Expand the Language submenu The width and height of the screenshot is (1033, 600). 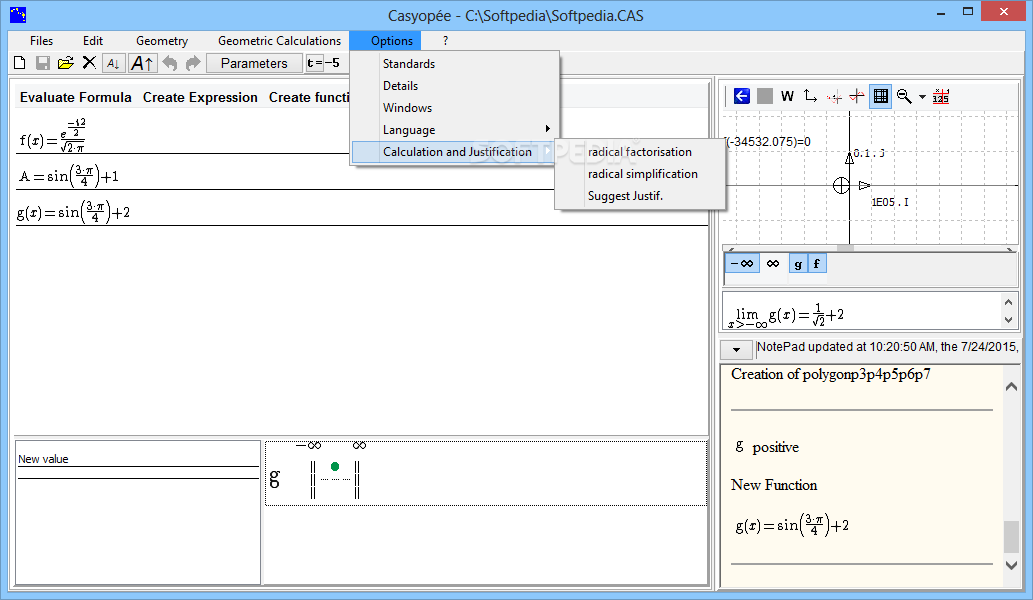click(455, 130)
